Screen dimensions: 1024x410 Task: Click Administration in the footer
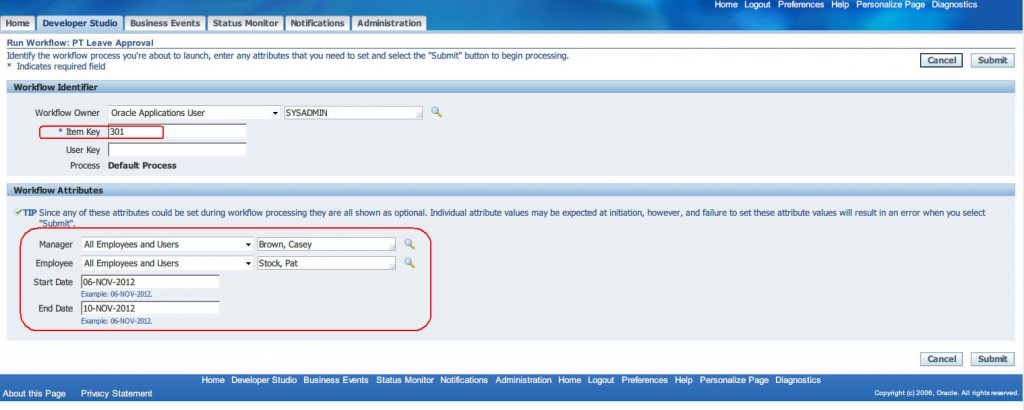click(523, 380)
